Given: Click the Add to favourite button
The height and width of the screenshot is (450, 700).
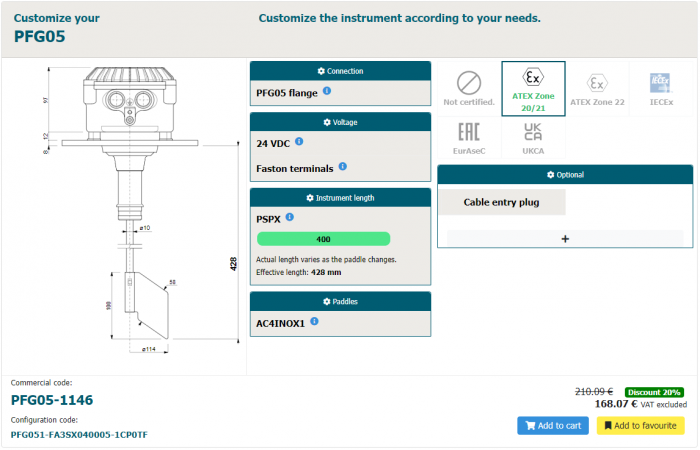Looking at the screenshot, I should pos(640,426).
